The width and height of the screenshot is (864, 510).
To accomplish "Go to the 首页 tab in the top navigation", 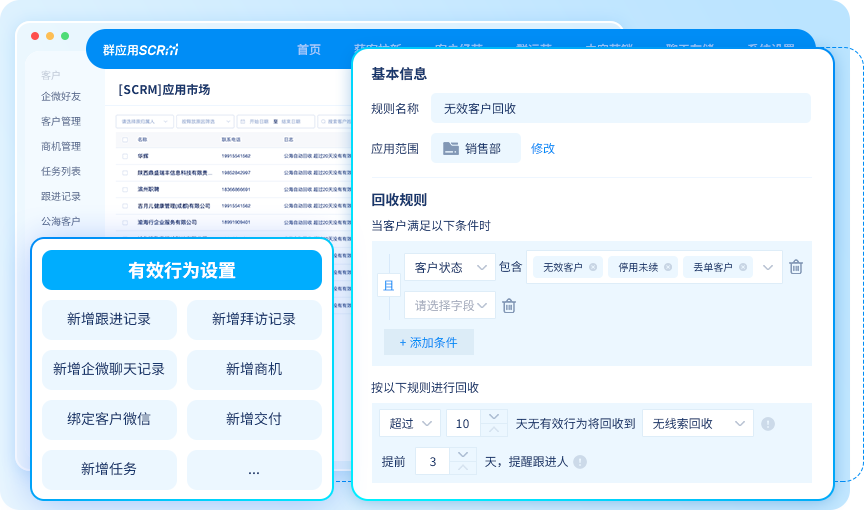I will (309, 50).
